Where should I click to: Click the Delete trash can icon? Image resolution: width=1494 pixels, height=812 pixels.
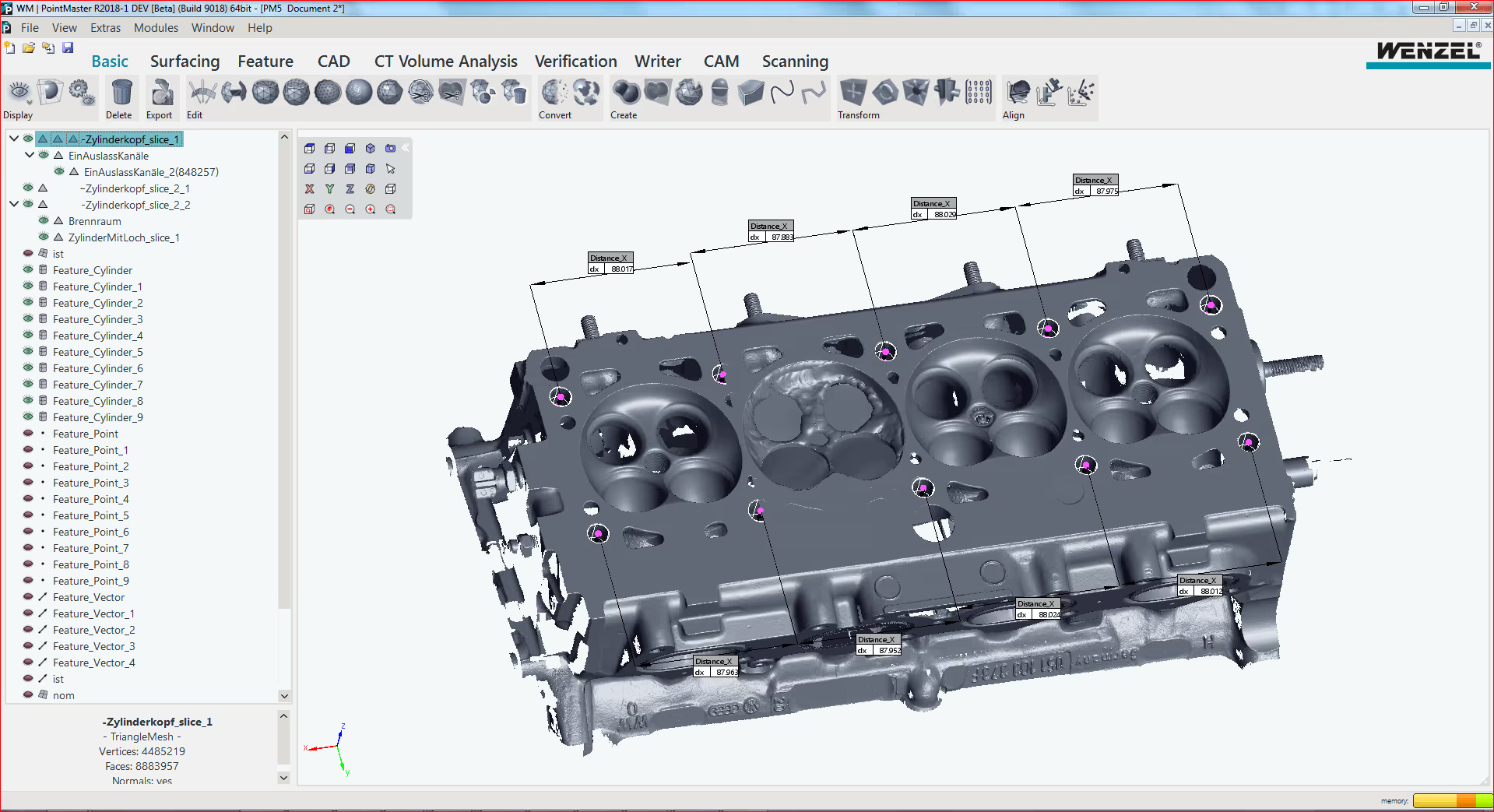pos(121,93)
